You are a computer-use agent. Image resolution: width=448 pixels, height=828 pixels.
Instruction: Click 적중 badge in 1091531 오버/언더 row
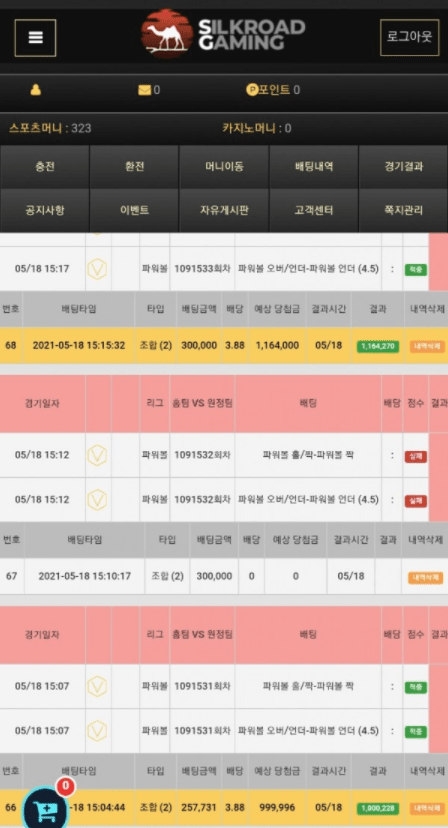pyautogui.click(x=416, y=731)
